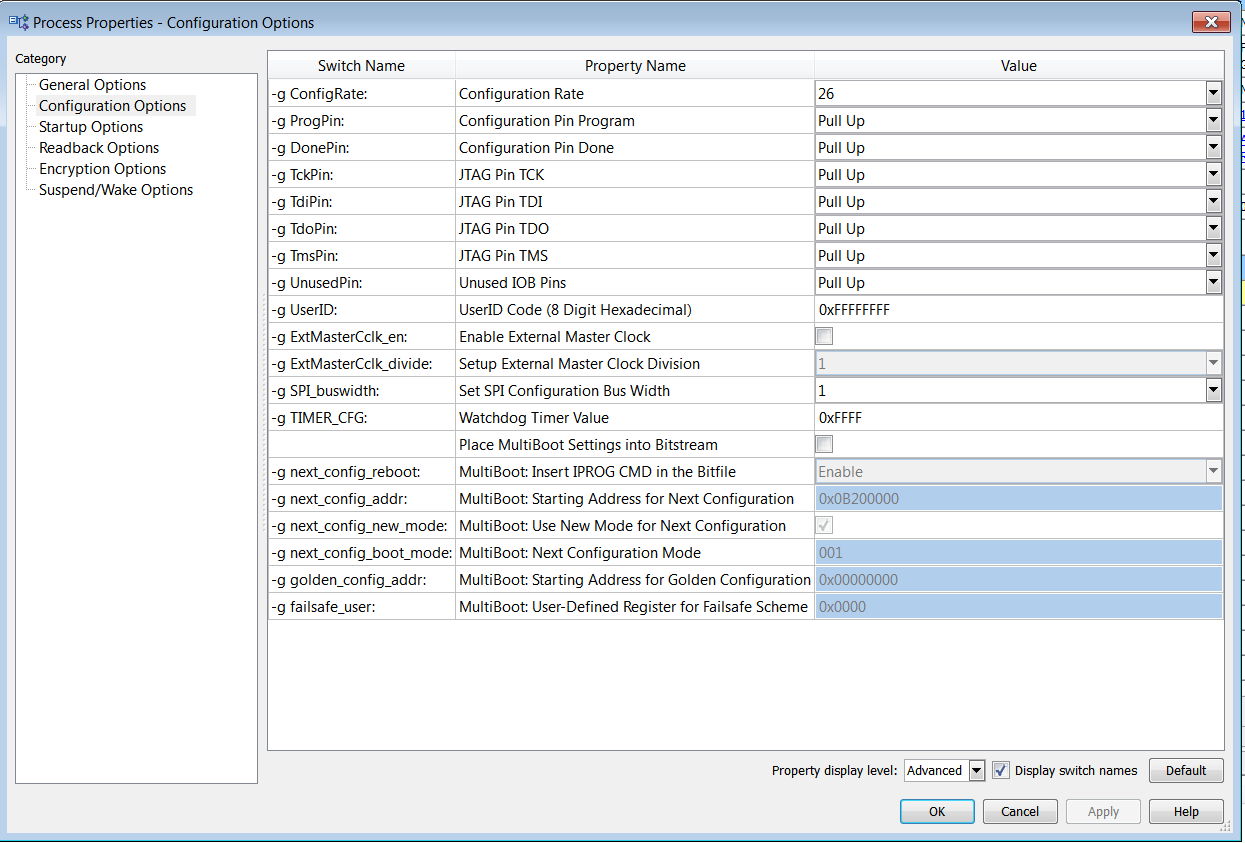The width and height of the screenshot is (1245, 843).
Task: Click the Process Properties title bar icon
Action: (x=18, y=22)
